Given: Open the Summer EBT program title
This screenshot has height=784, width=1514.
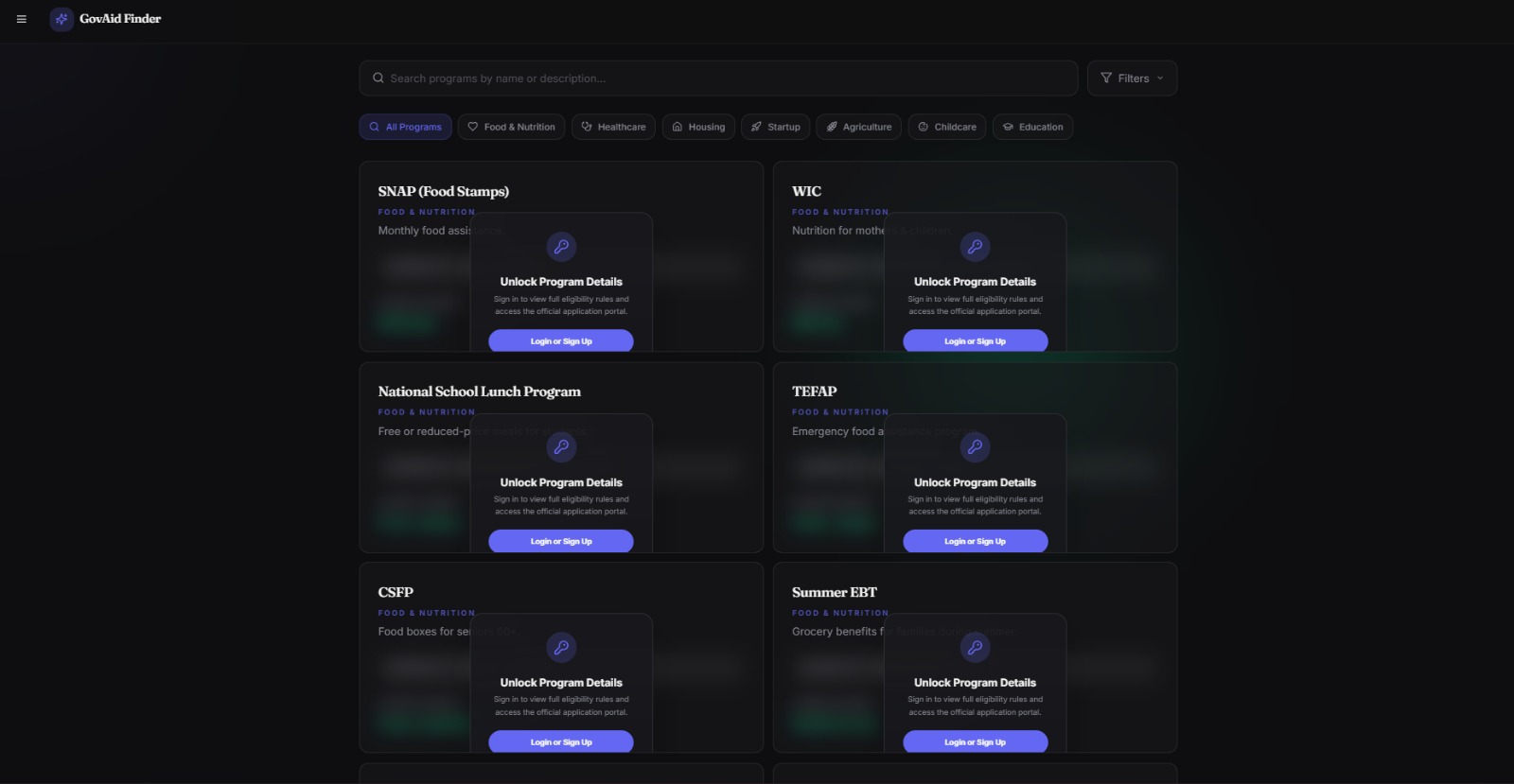Looking at the screenshot, I should [x=835, y=592].
